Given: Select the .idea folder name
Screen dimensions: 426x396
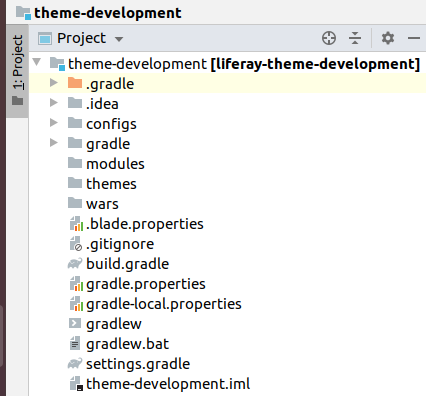Looking at the screenshot, I should (x=102, y=104).
